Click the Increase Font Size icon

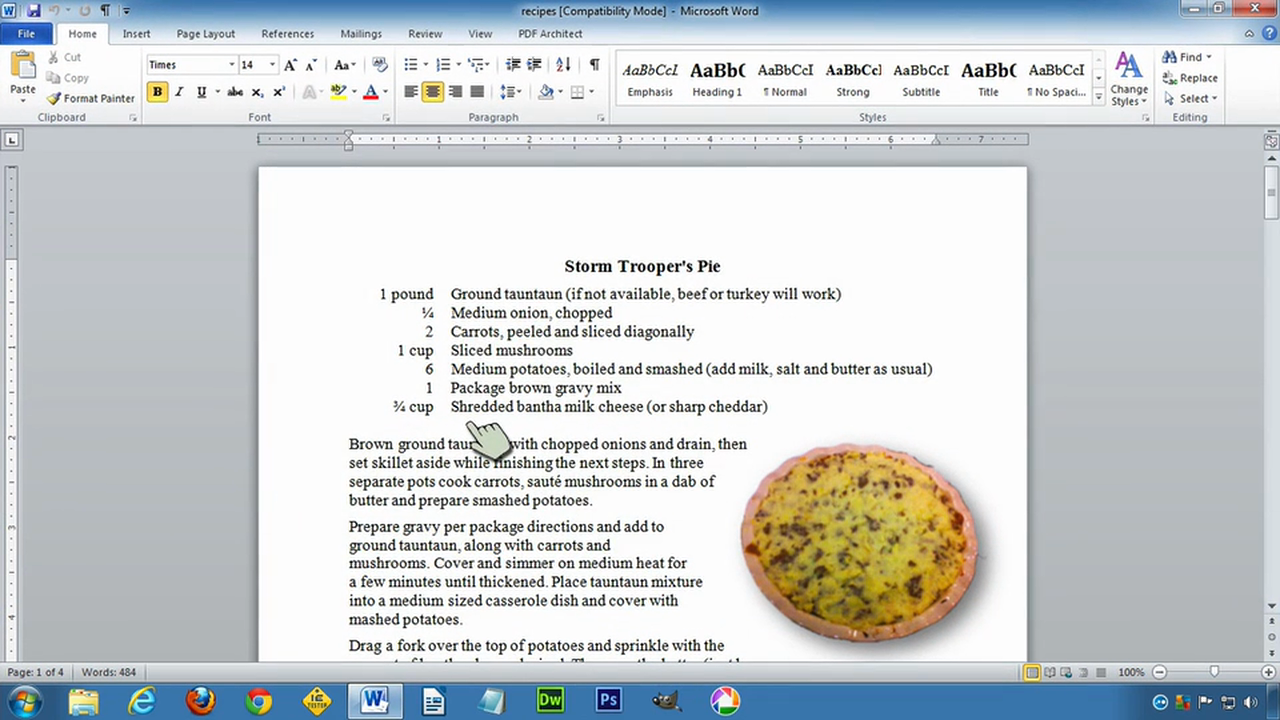pos(289,63)
